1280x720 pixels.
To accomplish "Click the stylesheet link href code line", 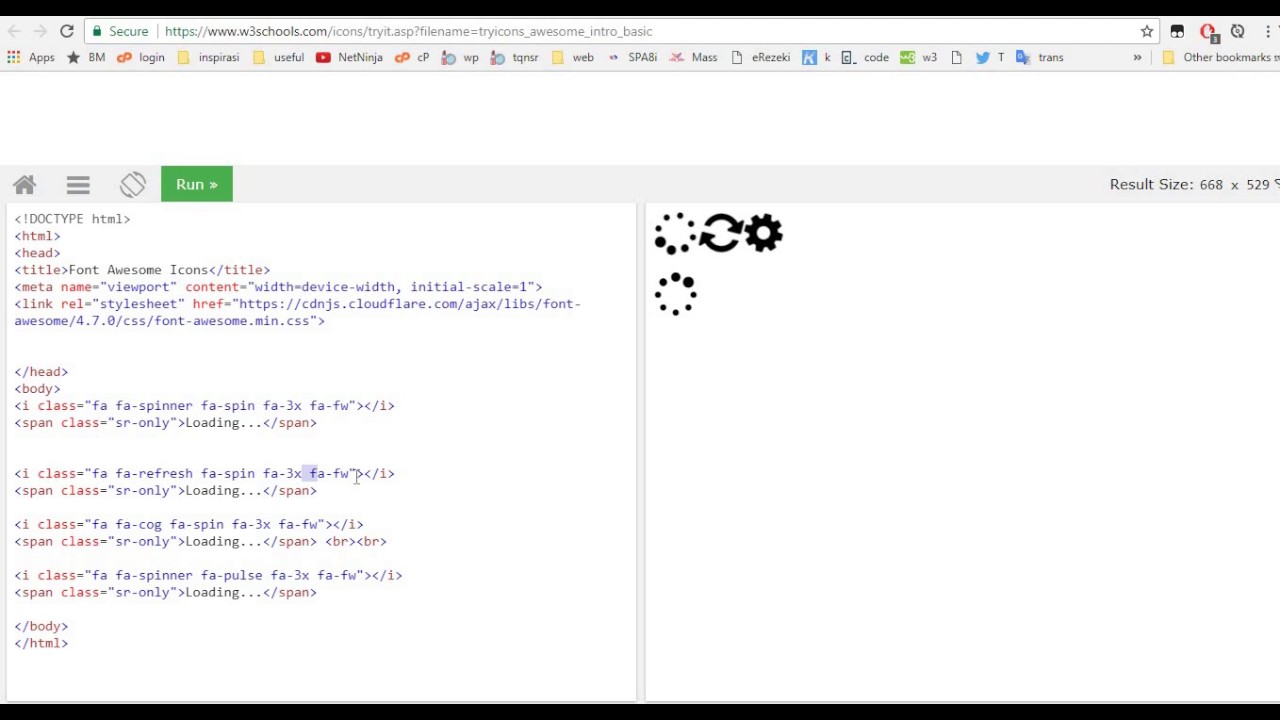I will click(x=297, y=312).
